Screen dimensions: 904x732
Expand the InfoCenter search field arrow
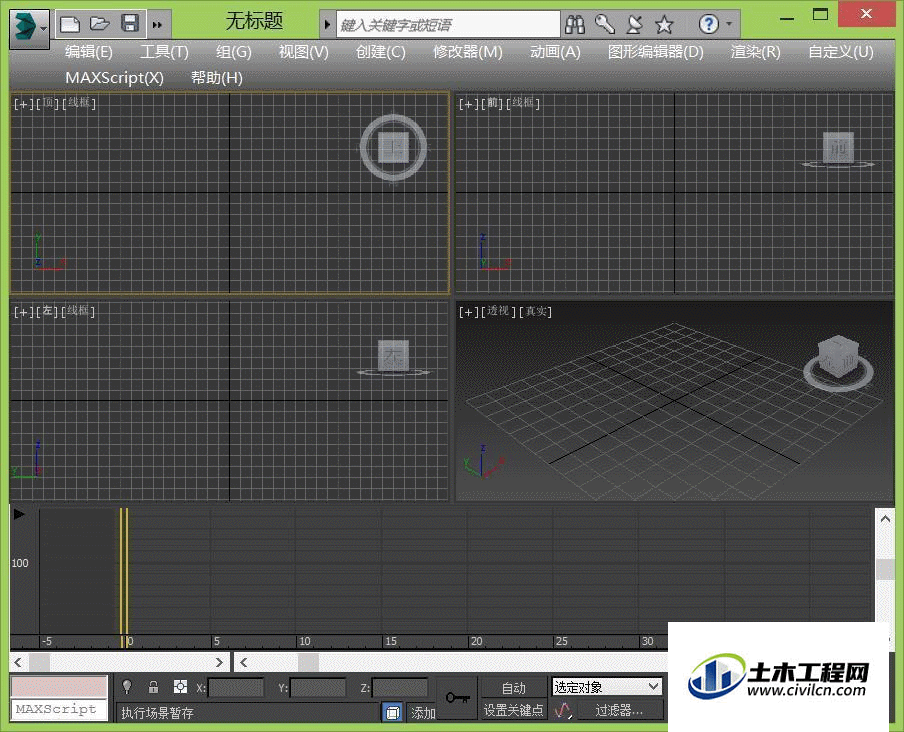(x=327, y=25)
